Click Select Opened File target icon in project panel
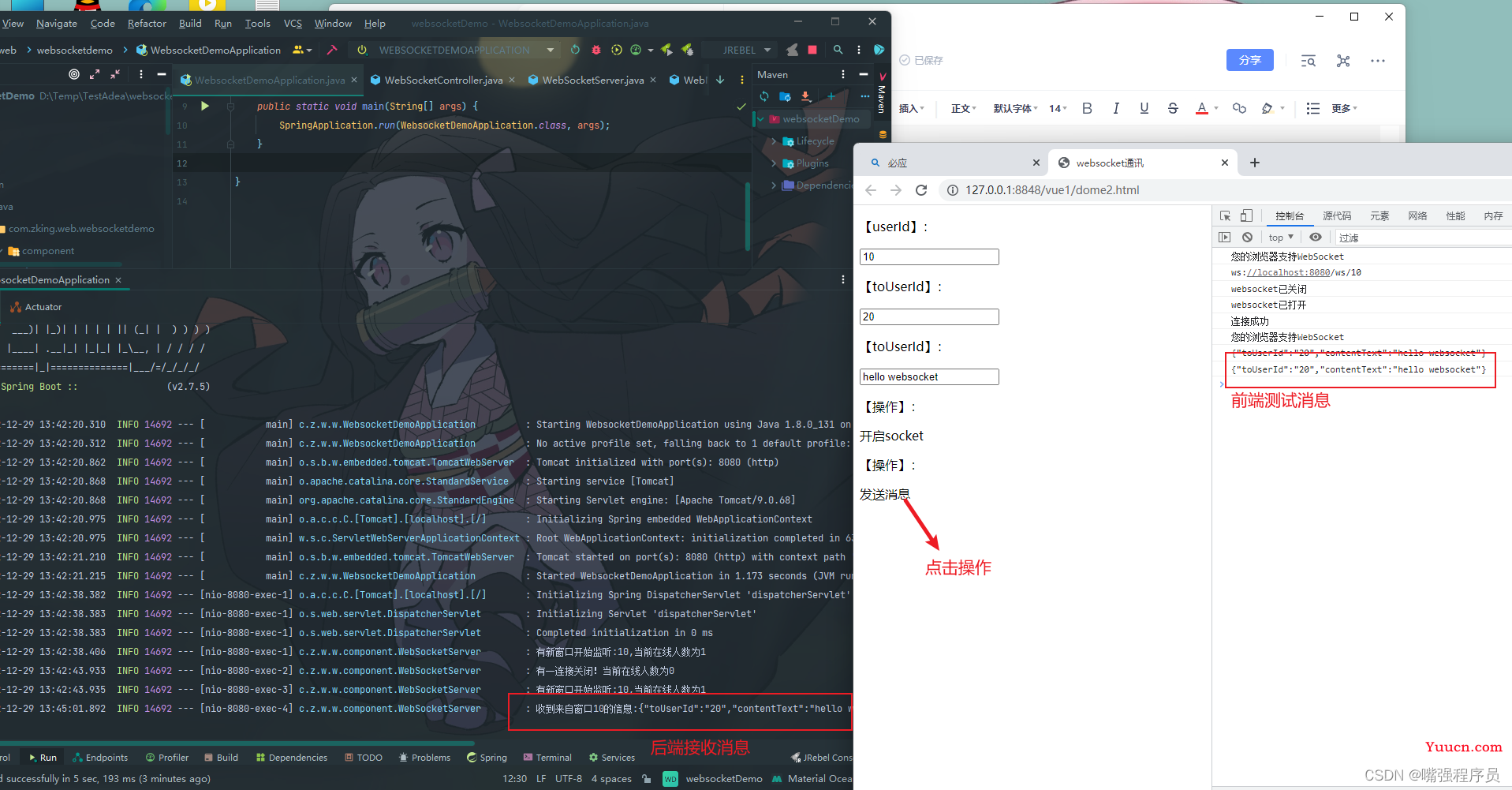The width and height of the screenshot is (1512, 790). (x=74, y=74)
